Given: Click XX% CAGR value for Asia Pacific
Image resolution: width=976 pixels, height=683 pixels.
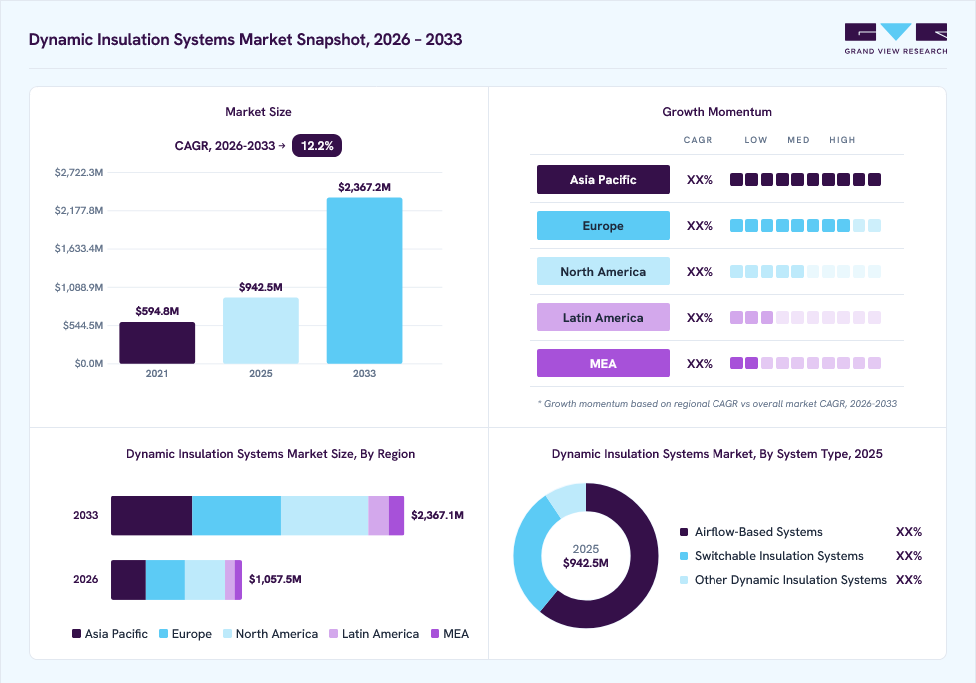Looking at the screenshot, I should click(x=700, y=180).
